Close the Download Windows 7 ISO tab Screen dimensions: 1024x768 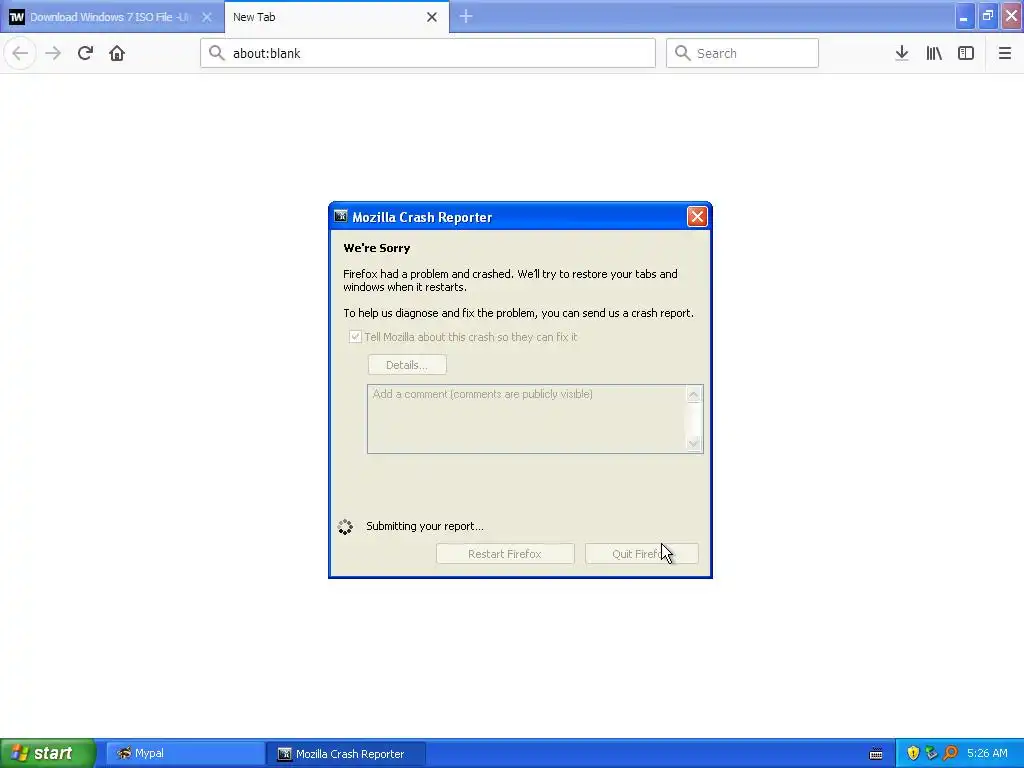click(x=206, y=17)
